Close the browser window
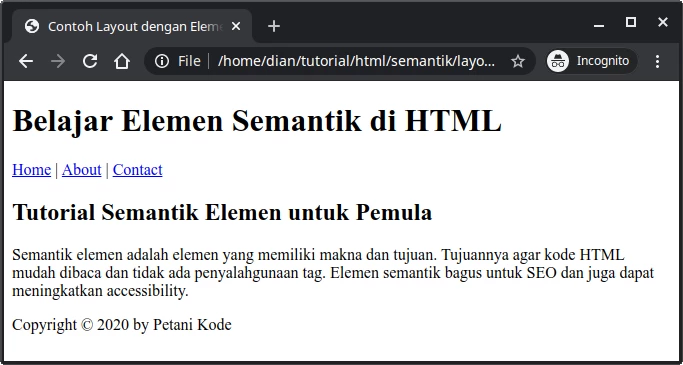 tap(663, 22)
